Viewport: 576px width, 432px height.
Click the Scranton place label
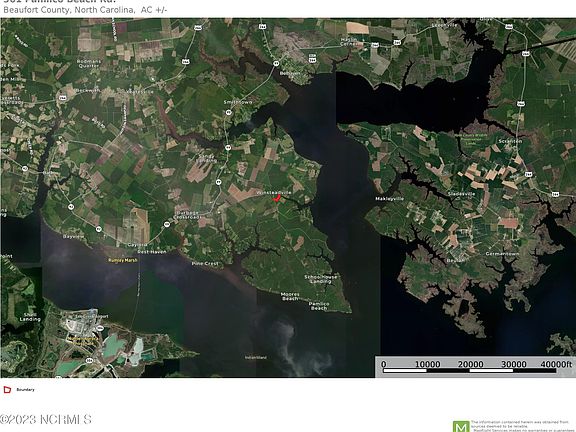510,141
